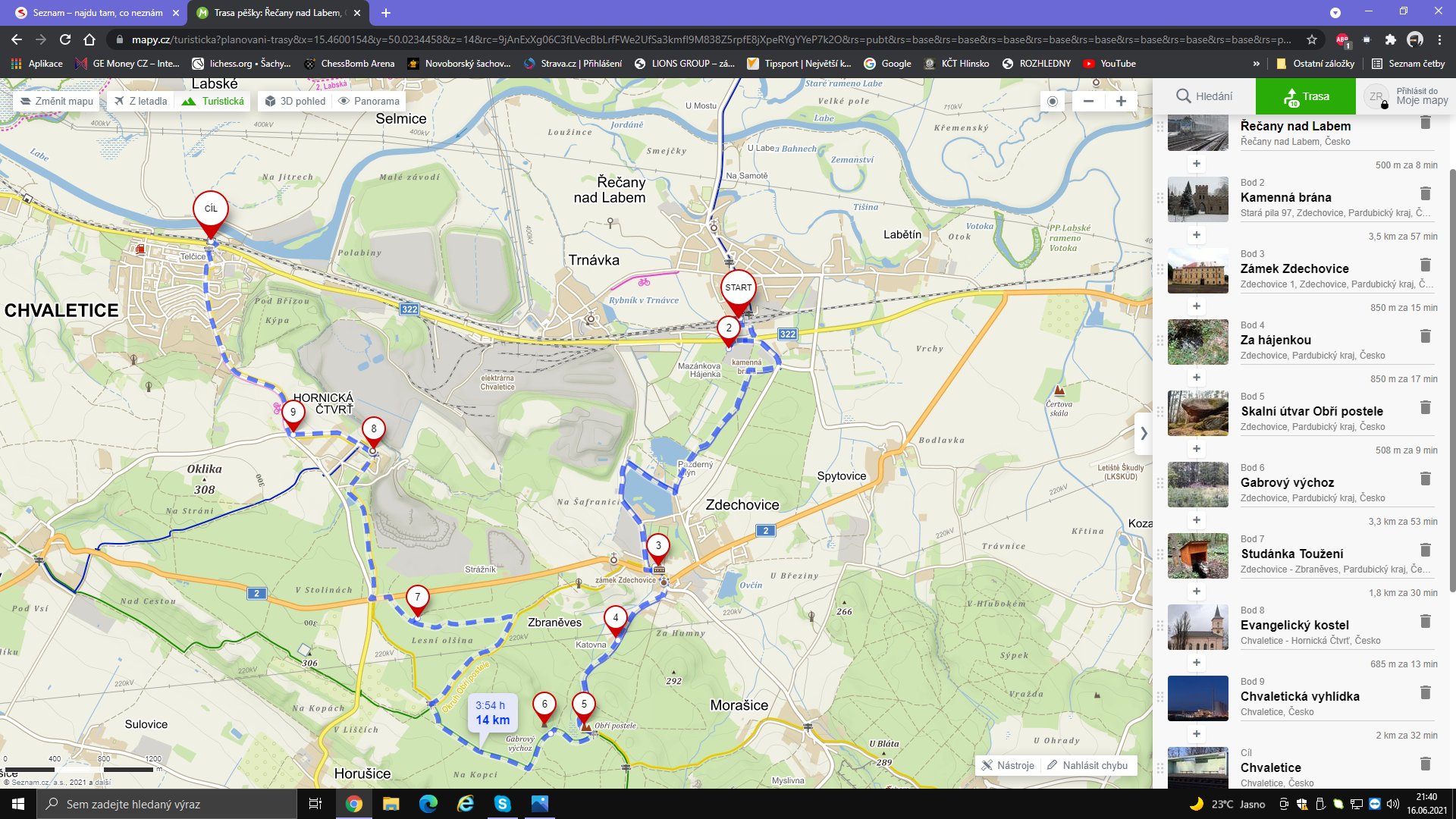This screenshot has width=1456, height=819.
Task: Expand hidden bookmarks with double chevron
Action: point(1256,64)
